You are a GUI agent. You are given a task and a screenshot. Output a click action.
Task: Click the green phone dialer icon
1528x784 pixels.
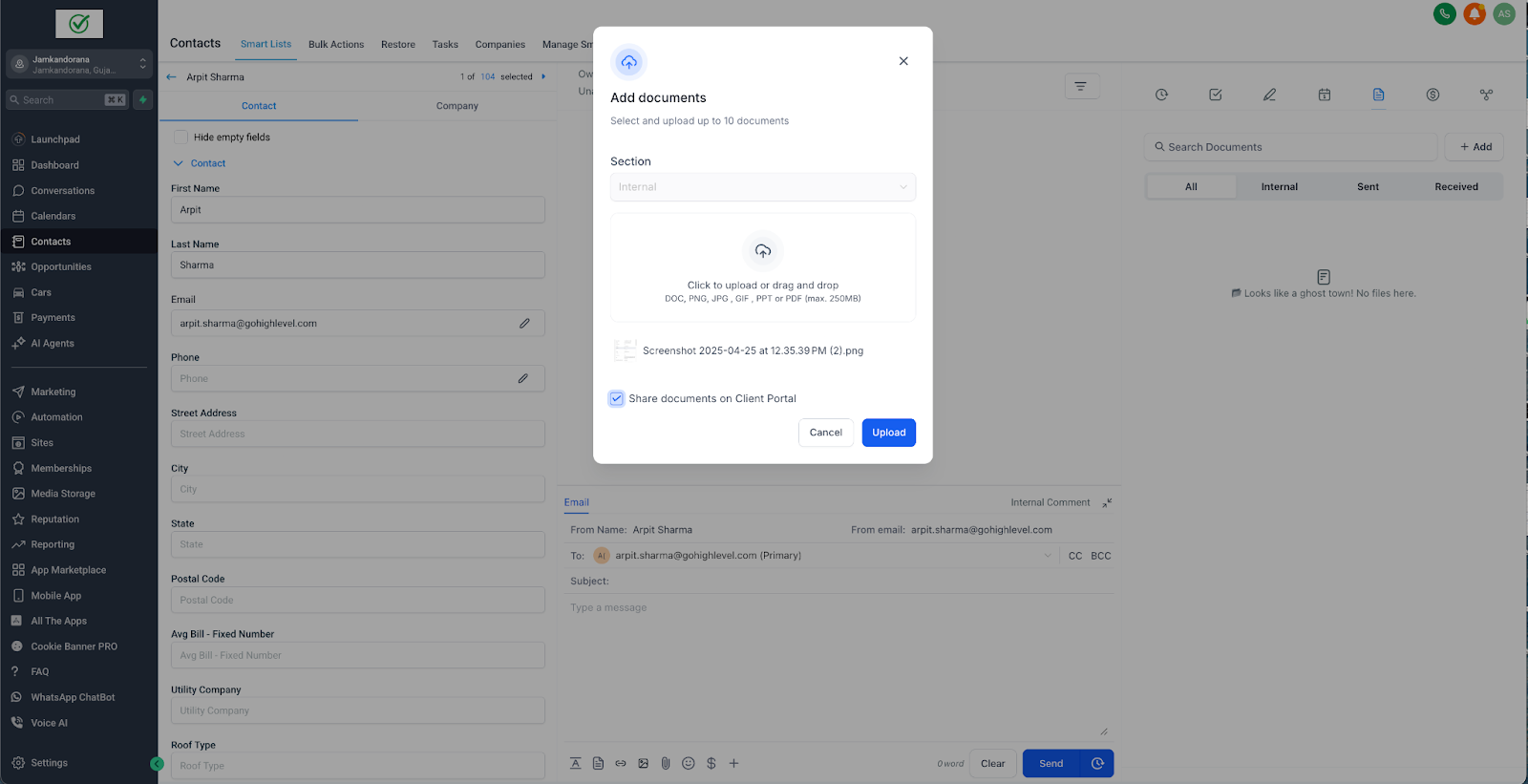(1445, 13)
